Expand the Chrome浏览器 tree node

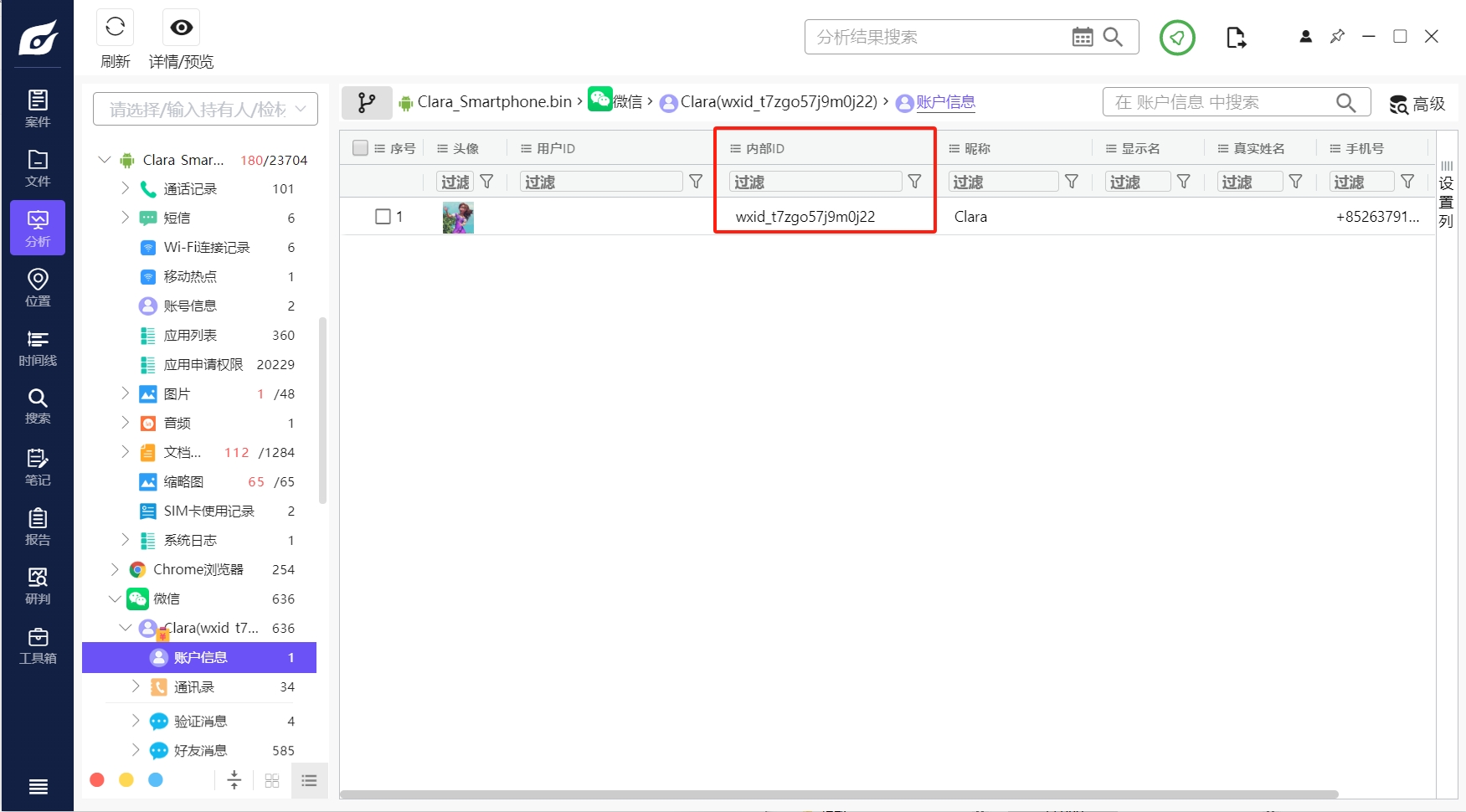pyautogui.click(x=115, y=569)
